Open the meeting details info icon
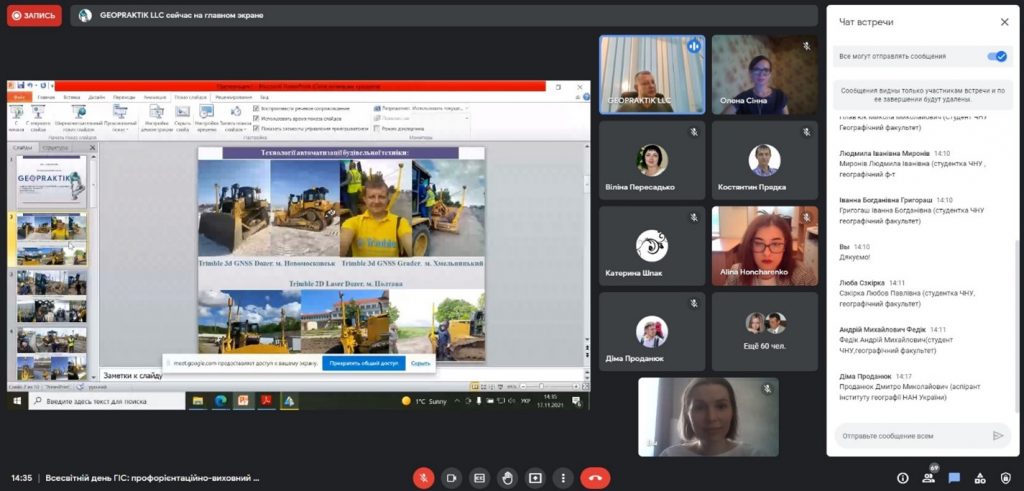 (x=903, y=478)
